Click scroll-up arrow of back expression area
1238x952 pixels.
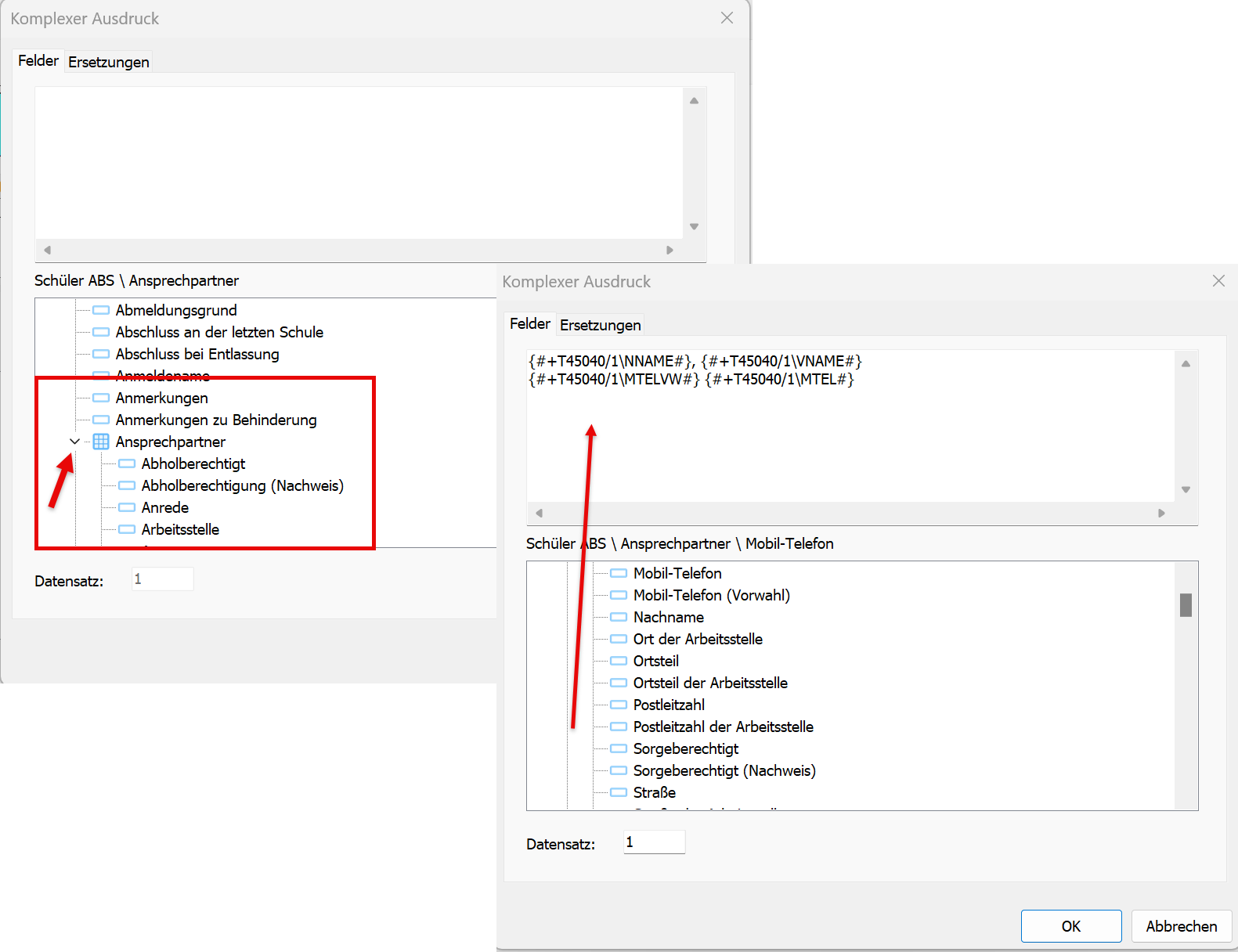[x=694, y=100]
